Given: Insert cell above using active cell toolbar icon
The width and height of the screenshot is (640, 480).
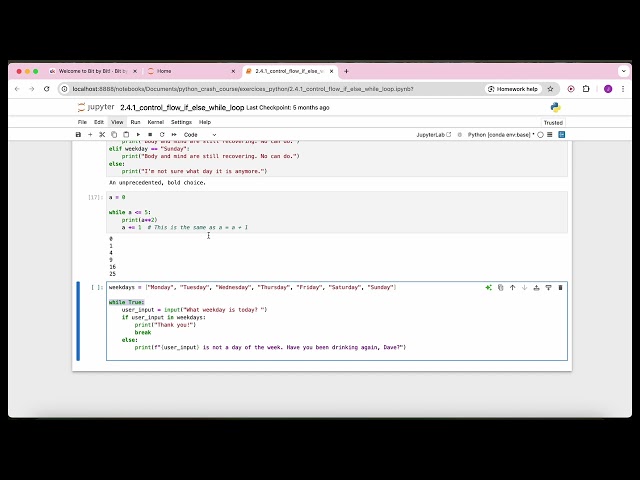Looking at the screenshot, I should (536, 288).
